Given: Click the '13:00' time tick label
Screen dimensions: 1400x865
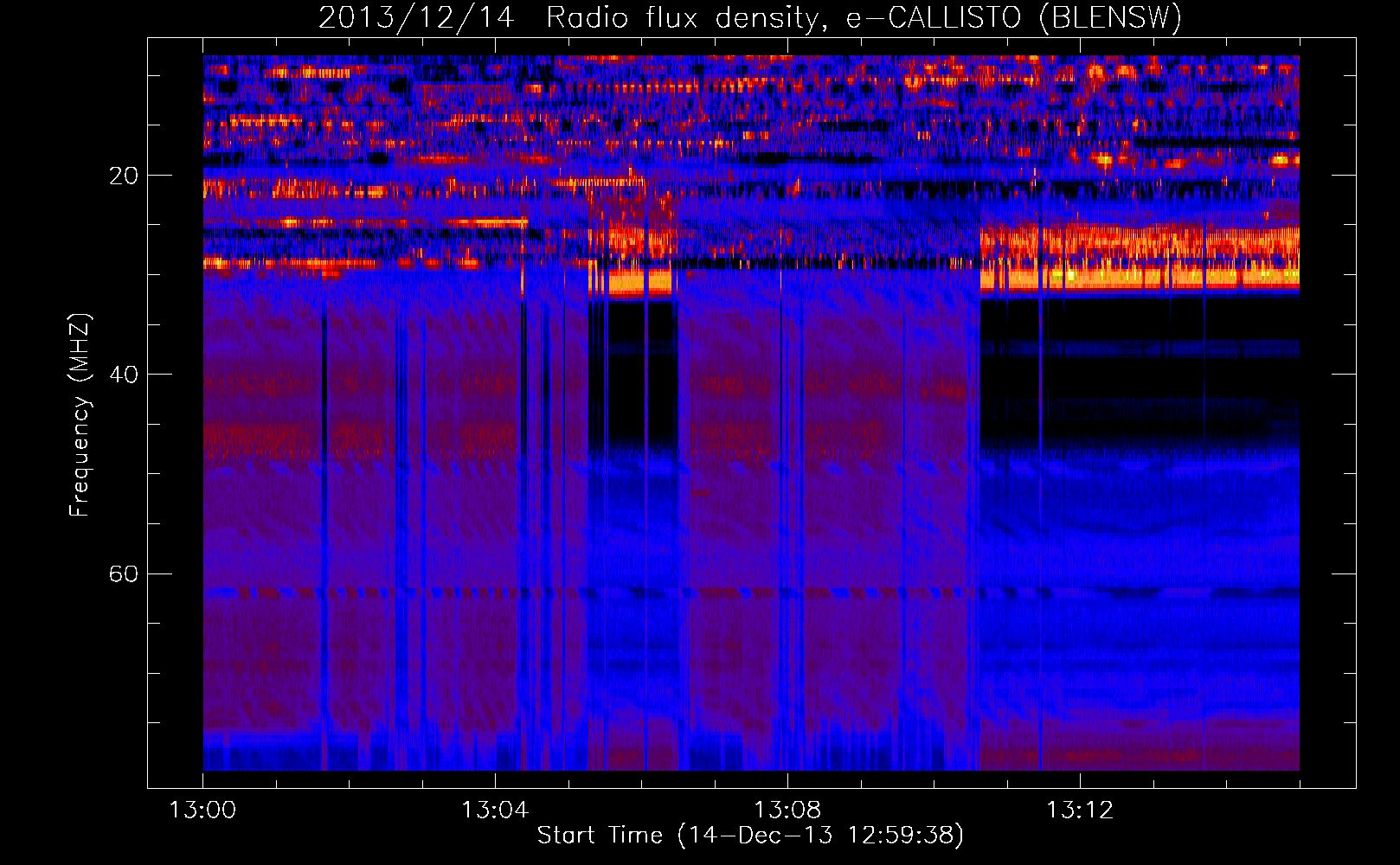Looking at the screenshot, I should pos(202,811).
